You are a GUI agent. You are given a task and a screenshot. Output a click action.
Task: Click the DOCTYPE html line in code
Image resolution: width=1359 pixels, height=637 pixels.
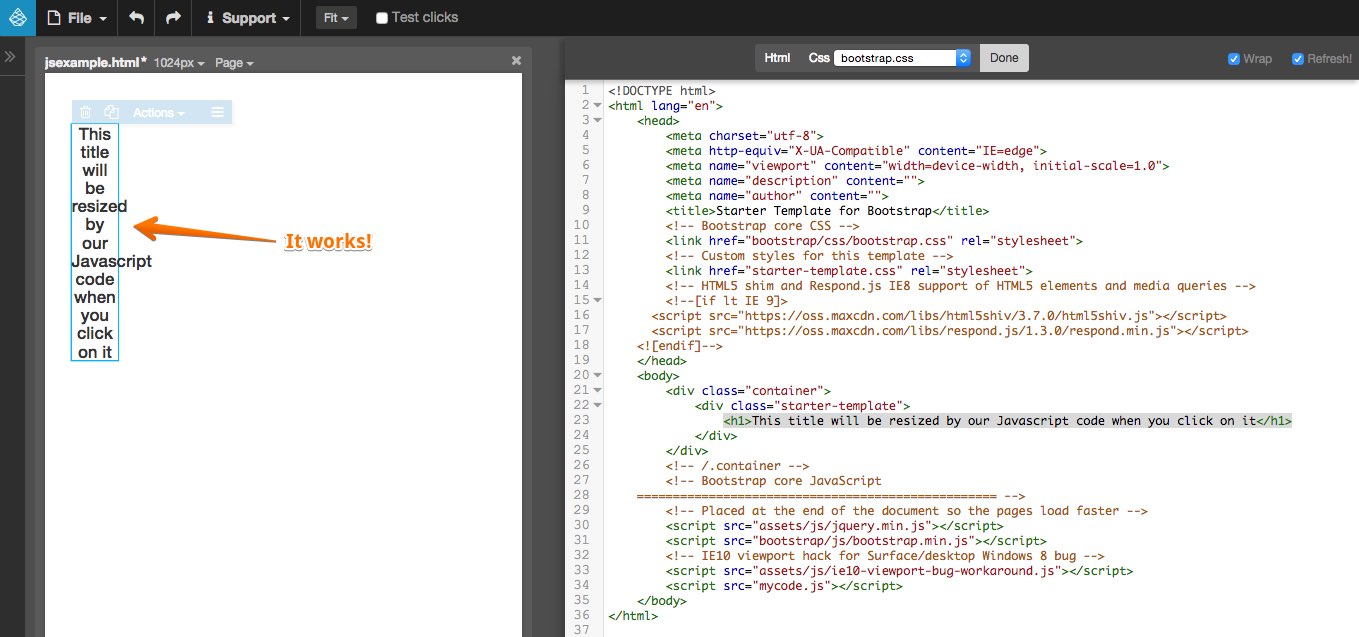point(661,90)
